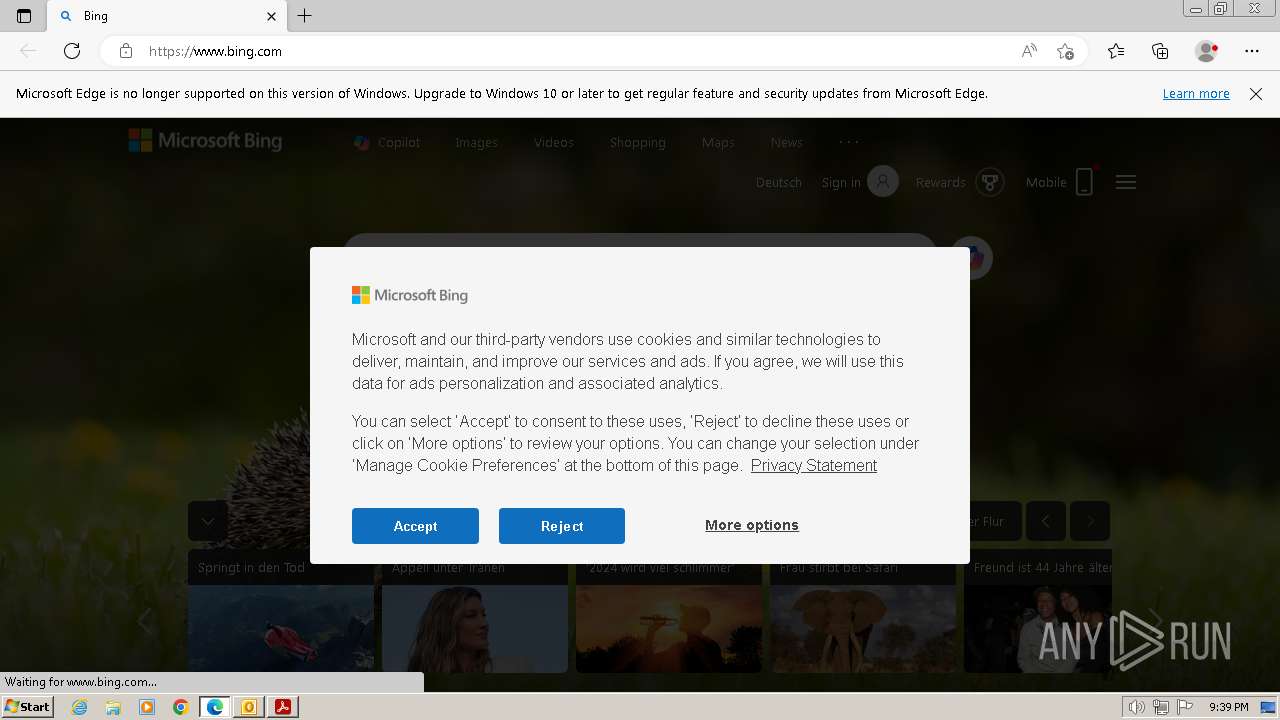Open File Explorer from taskbar
1280x720 pixels.
pos(113,707)
